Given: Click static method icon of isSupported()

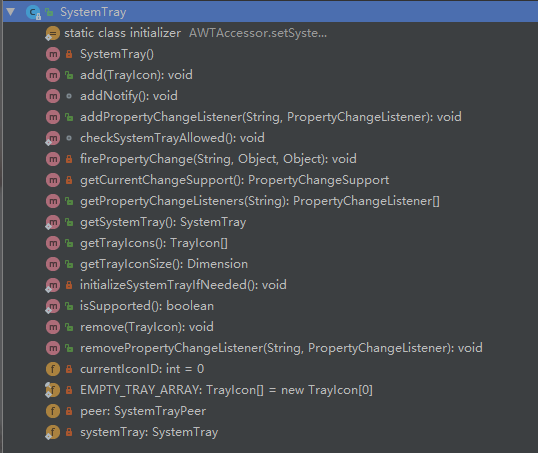Looking at the screenshot, I should click(52, 306).
